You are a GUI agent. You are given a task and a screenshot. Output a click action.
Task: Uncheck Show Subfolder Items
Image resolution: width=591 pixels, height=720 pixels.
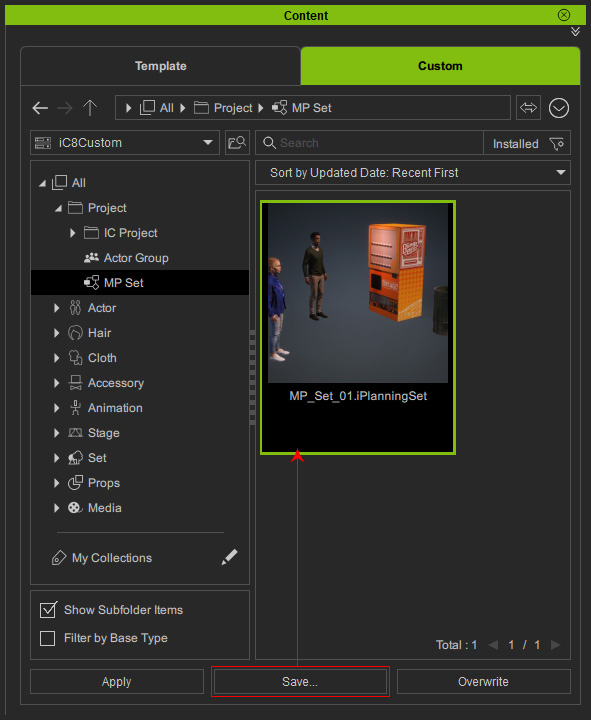pos(48,610)
